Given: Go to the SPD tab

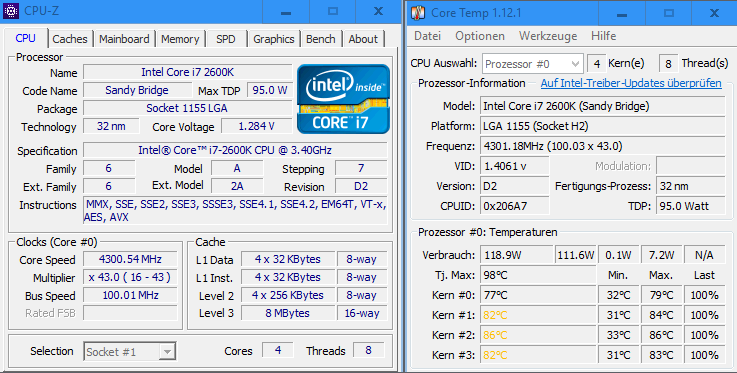Looking at the screenshot, I should click(226, 39).
